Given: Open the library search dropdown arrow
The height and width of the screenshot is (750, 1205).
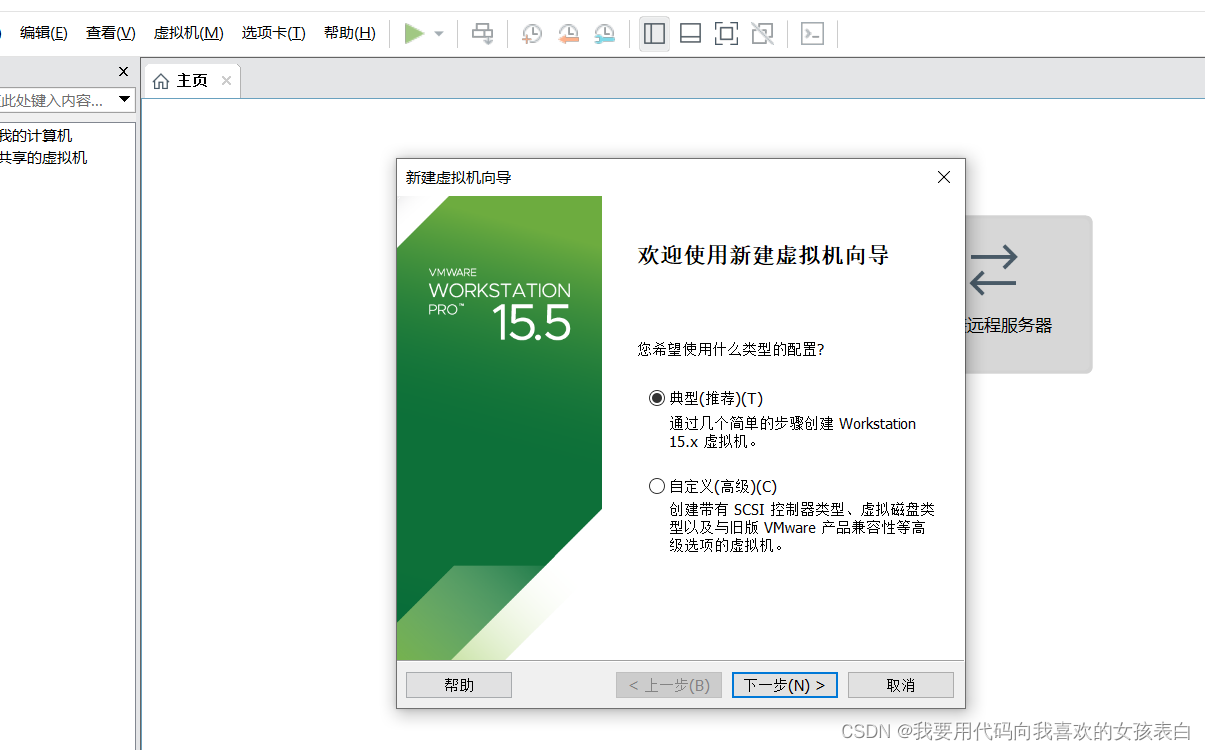Looking at the screenshot, I should (x=124, y=100).
